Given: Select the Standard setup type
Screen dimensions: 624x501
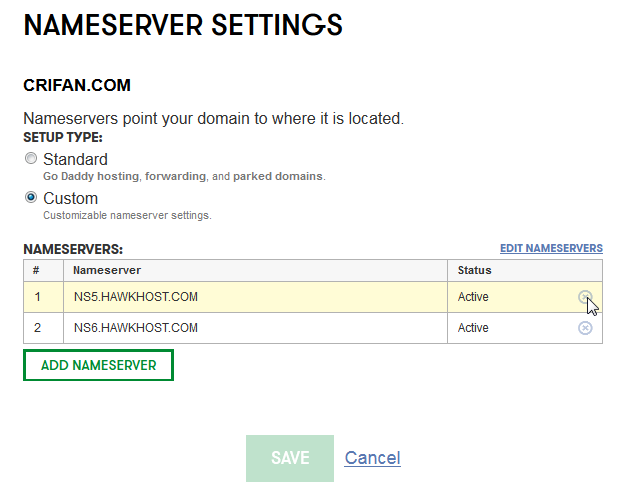Looking at the screenshot, I should click(x=31, y=158).
